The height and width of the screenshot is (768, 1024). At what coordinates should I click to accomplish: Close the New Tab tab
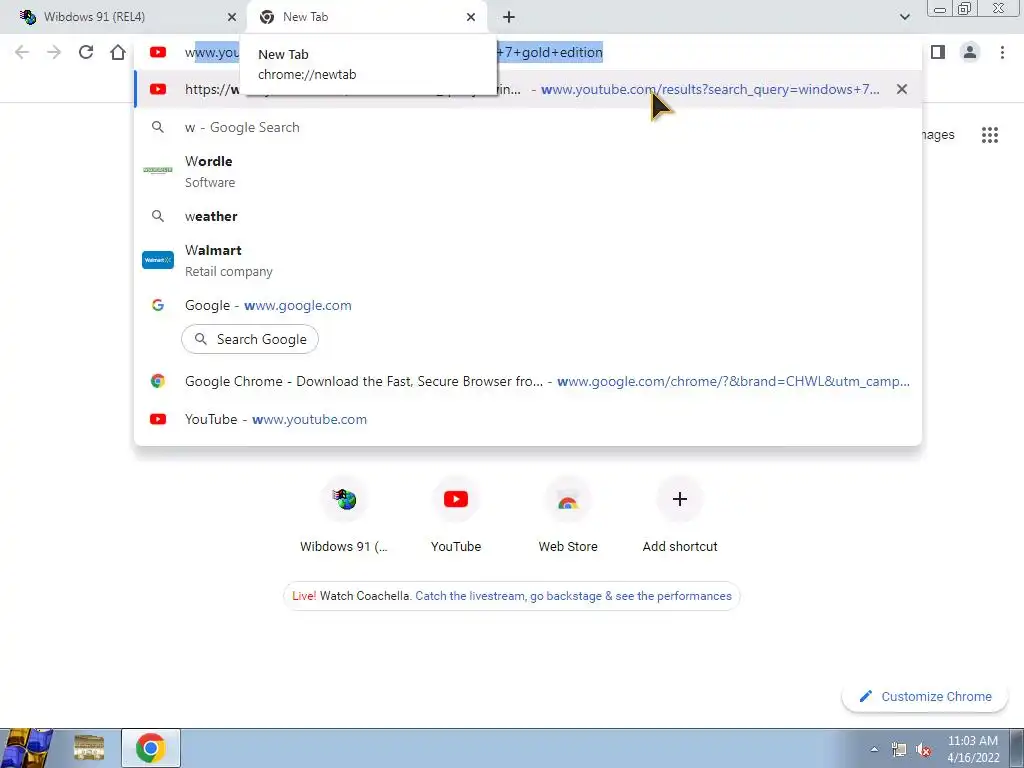click(x=470, y=17)
